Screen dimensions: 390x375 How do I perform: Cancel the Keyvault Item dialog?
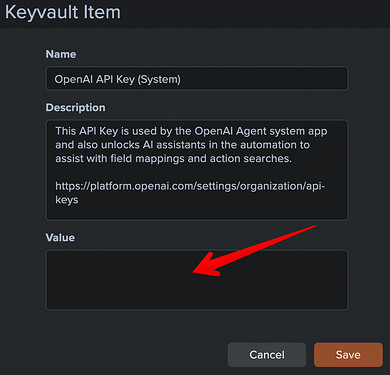[267, 355]
